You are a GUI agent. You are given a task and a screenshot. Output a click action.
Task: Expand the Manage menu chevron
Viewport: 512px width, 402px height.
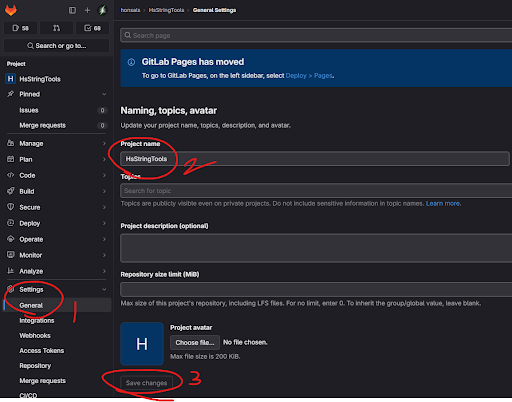(104, 143)
